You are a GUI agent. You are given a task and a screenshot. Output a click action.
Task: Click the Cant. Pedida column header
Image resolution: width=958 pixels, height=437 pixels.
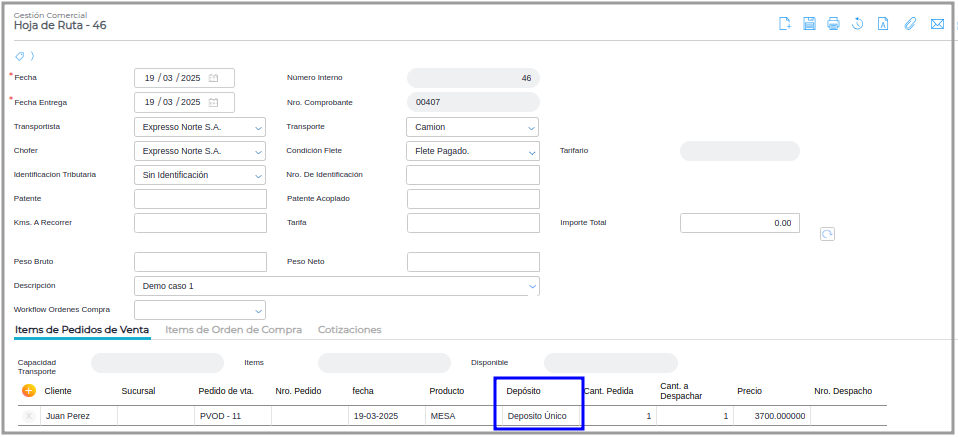pos(609,391)
